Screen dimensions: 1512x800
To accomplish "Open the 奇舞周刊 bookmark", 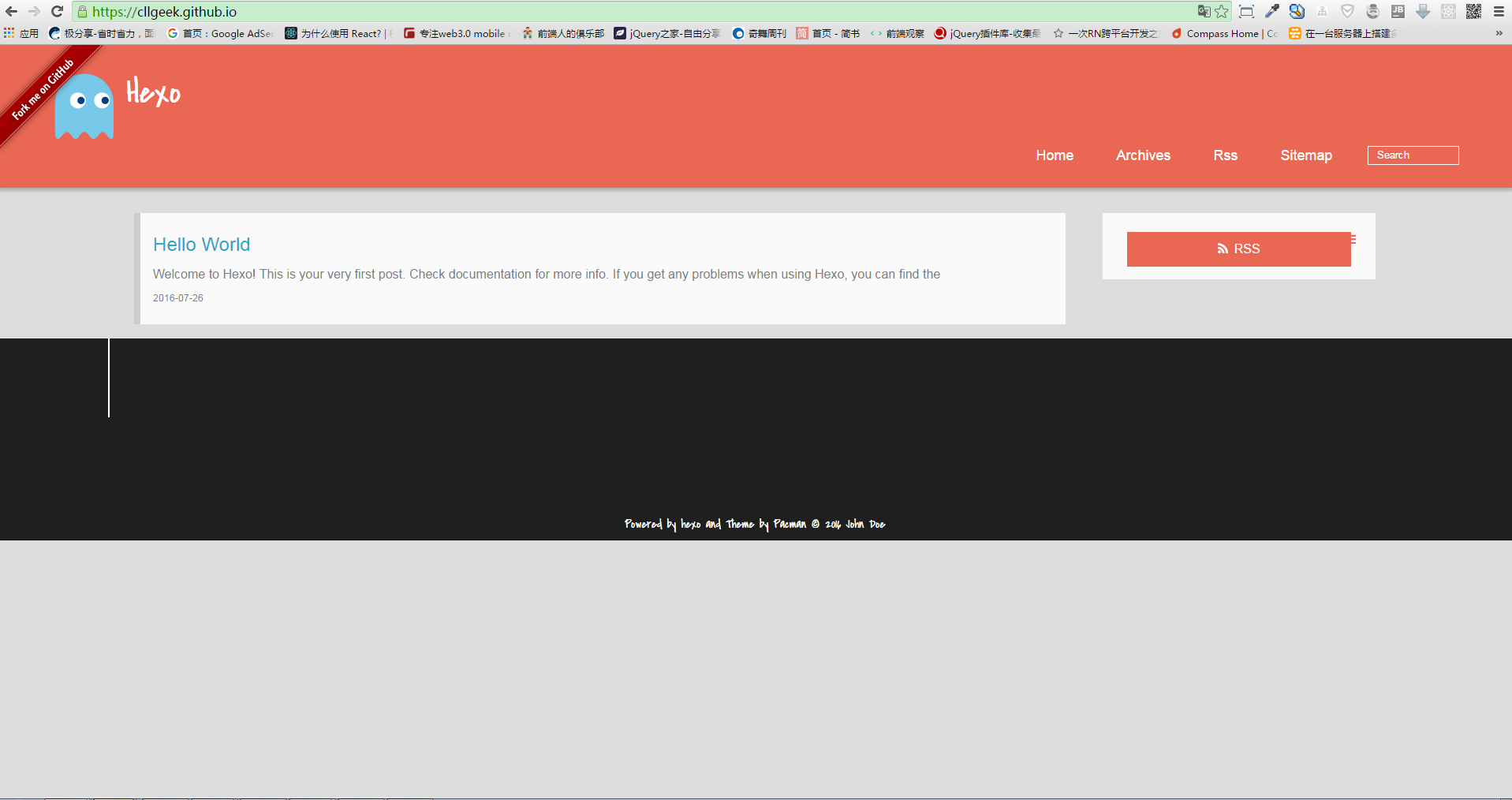I will [x=760, y=33].
